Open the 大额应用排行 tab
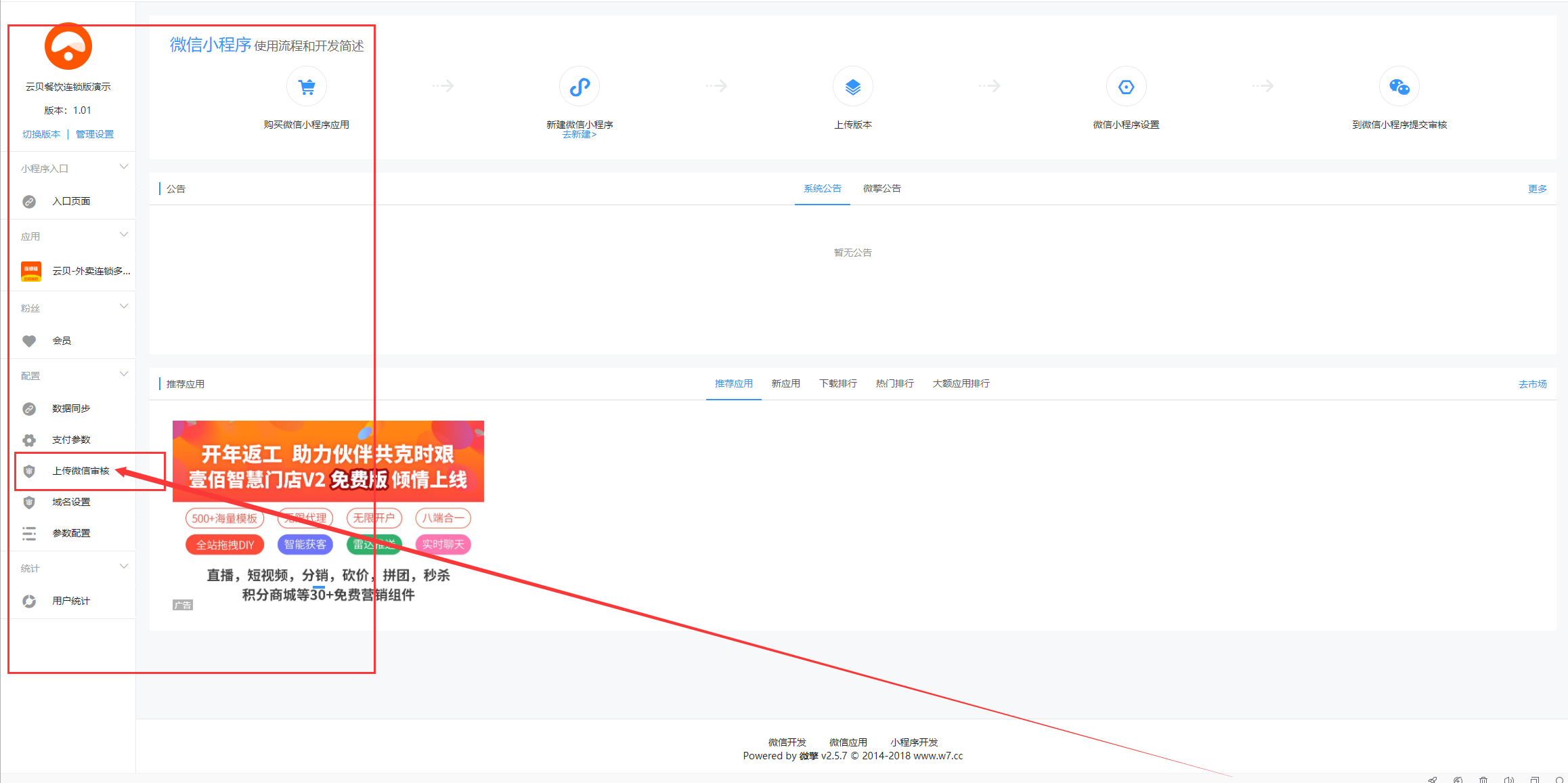1568x783 pixels. (961, 383)
